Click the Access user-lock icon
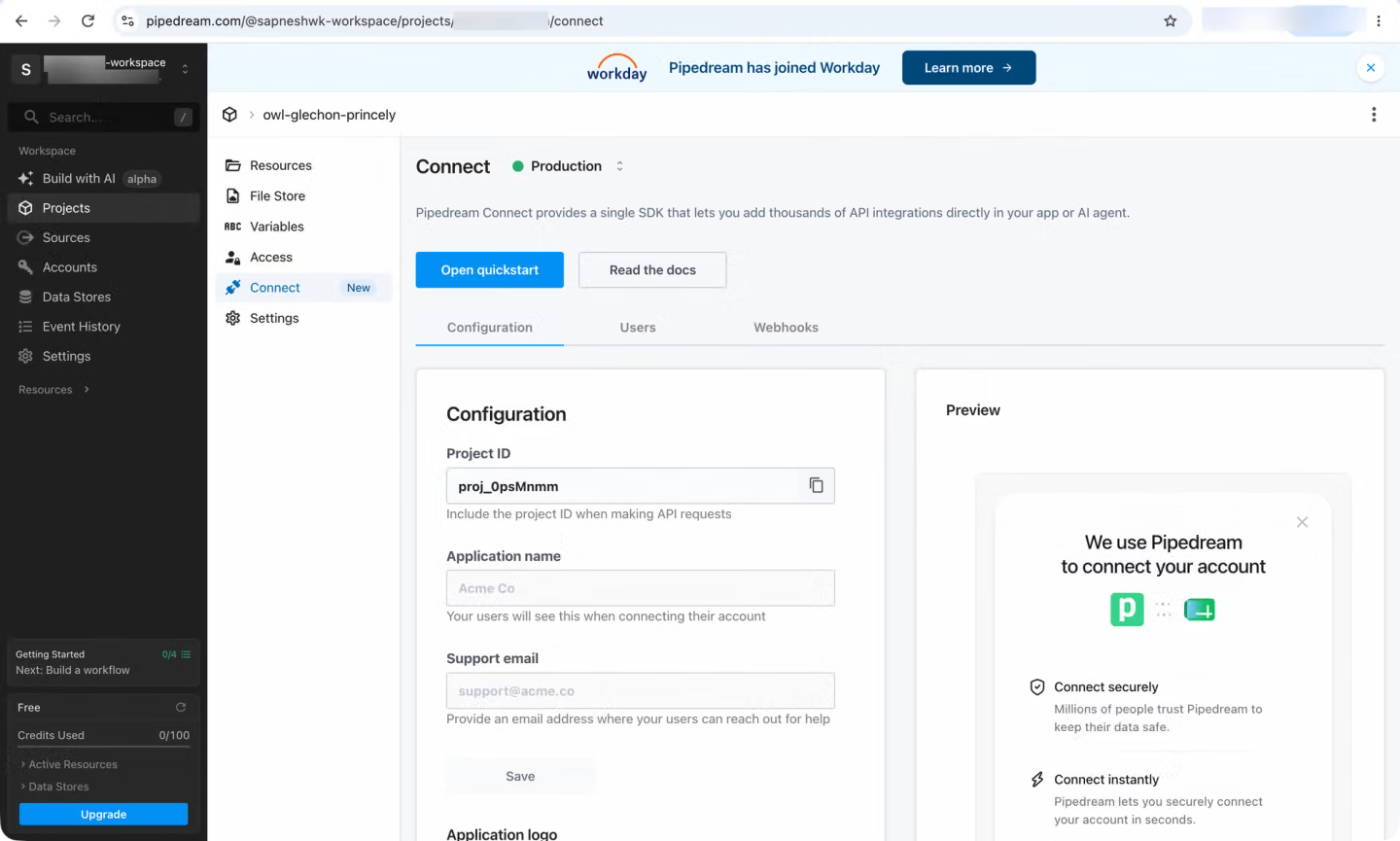Screen dimensions: 1400x841 233,257
